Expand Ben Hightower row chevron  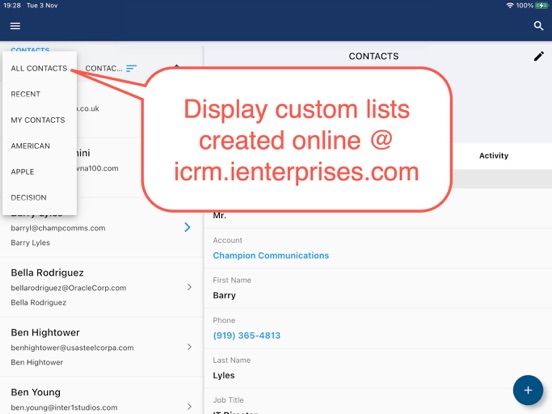point(189,347)
